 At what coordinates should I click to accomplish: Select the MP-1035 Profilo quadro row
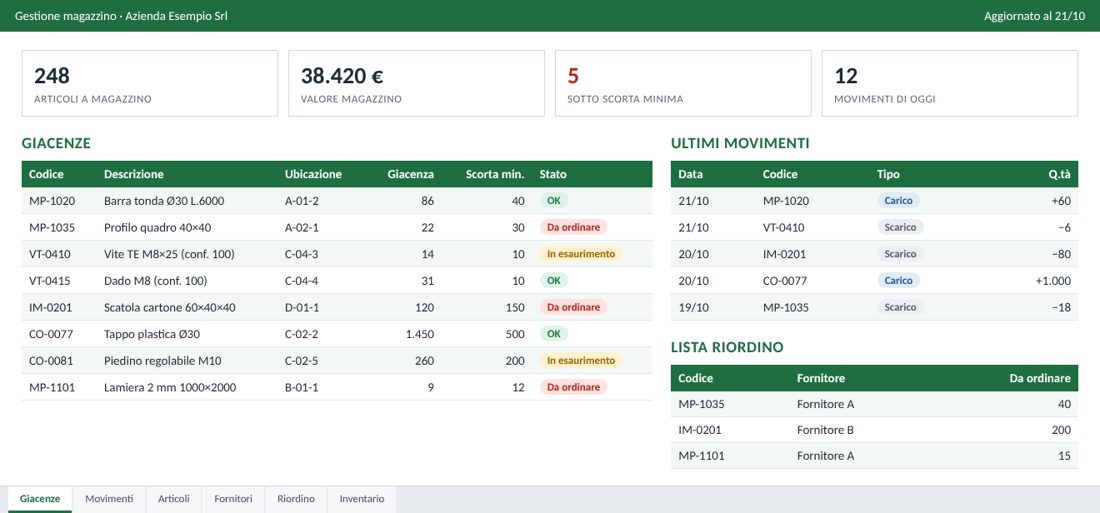(x=337, y=227)
